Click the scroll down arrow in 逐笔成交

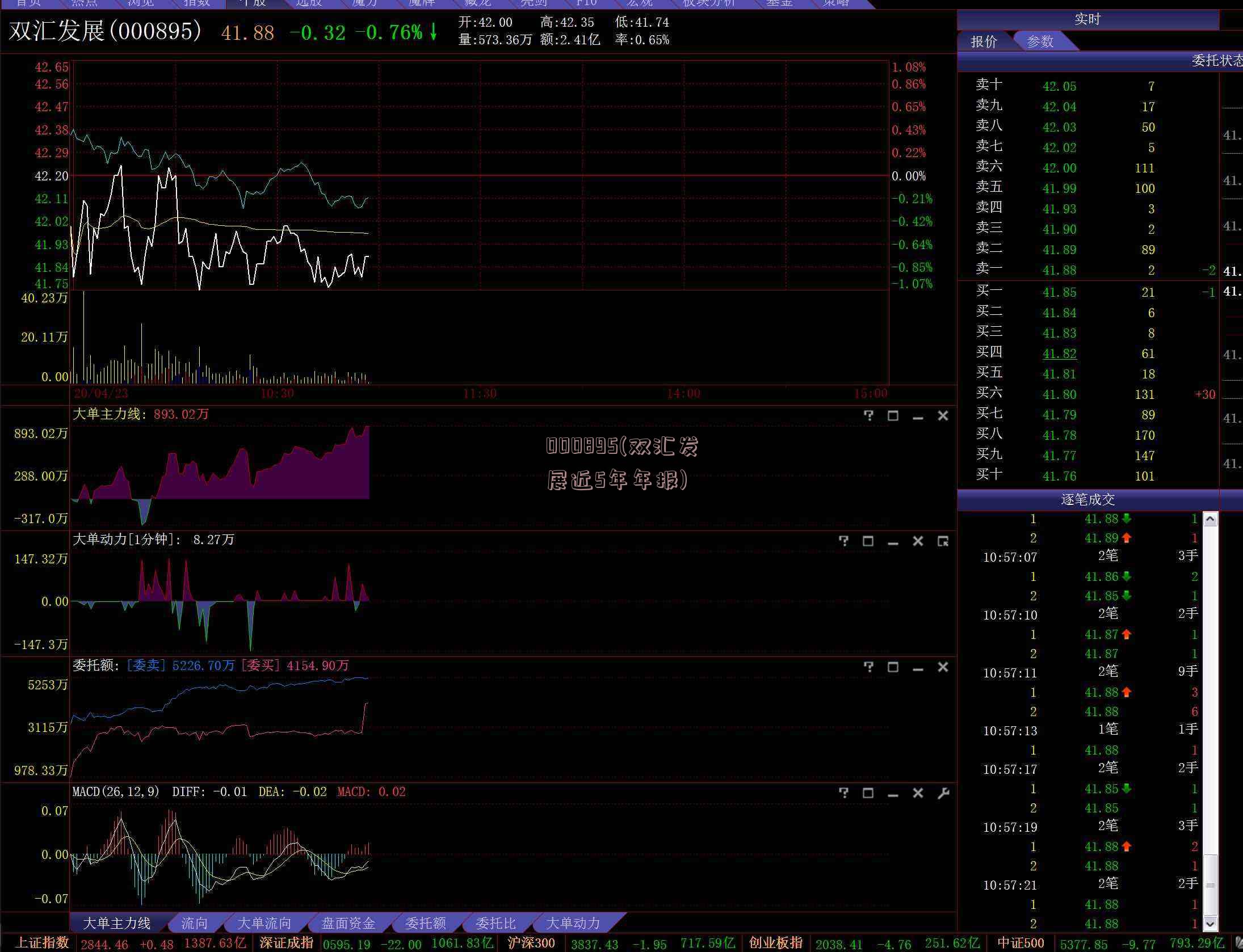(x=1210, y=924)
